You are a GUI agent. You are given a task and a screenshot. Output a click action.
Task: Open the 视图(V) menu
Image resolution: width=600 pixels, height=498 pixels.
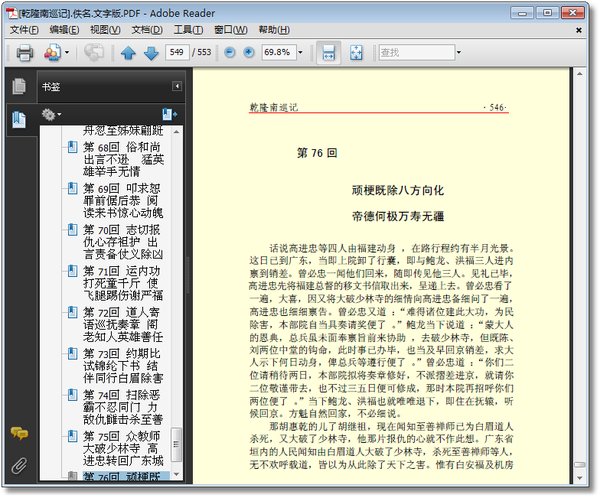tap(105, 30)
